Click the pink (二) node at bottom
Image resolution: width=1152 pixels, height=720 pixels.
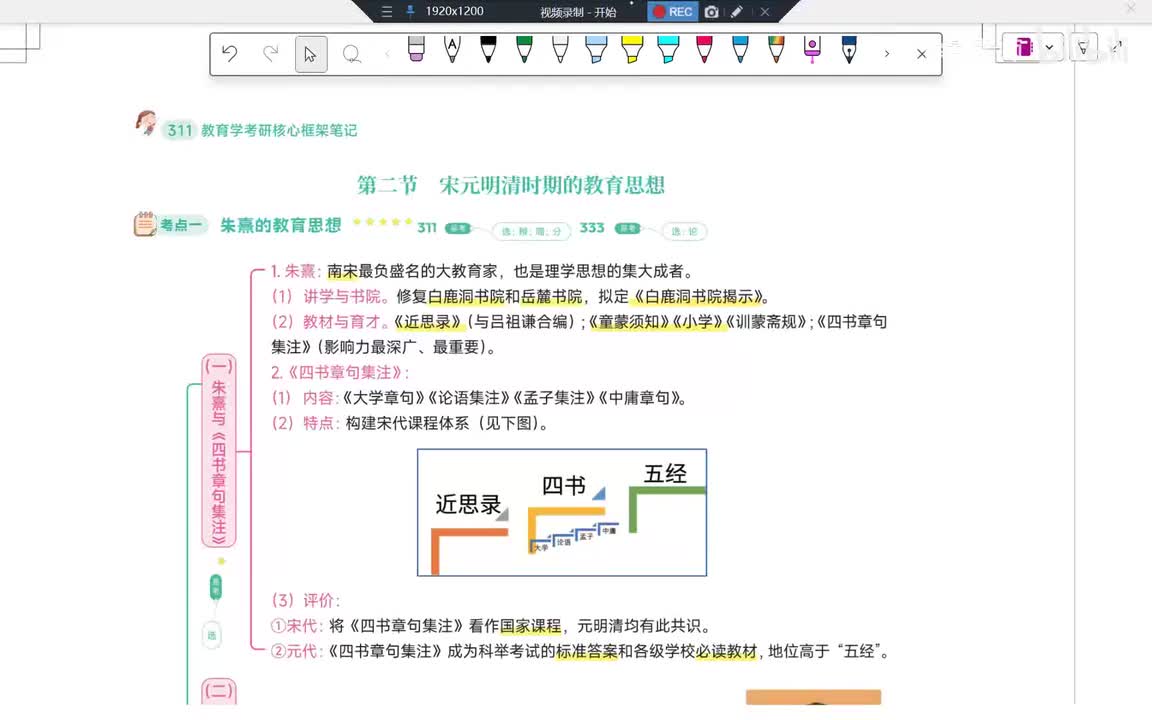[219, 691]
